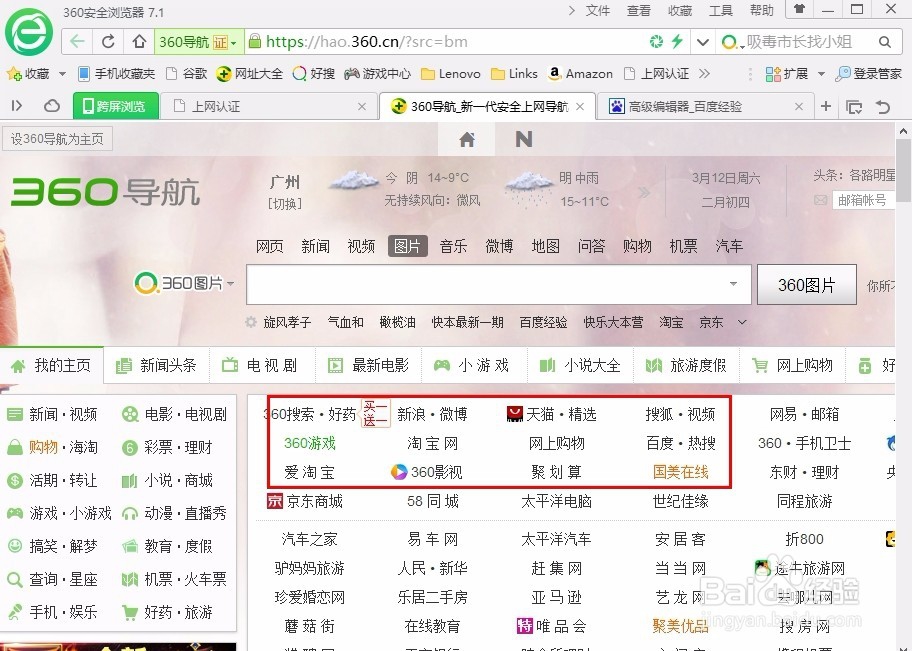Select 旅游度假 navigation tab

tap(686, 365)
